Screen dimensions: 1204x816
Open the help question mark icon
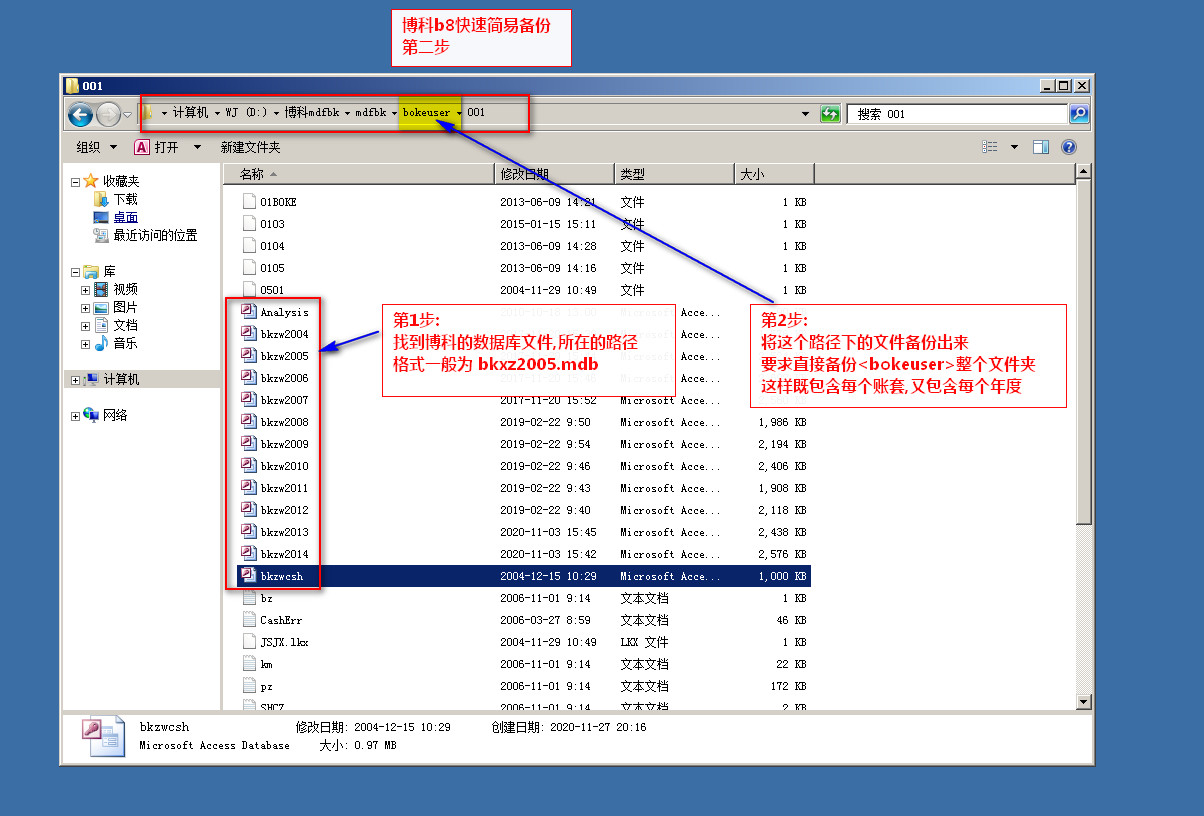(x=1068, y=147)
